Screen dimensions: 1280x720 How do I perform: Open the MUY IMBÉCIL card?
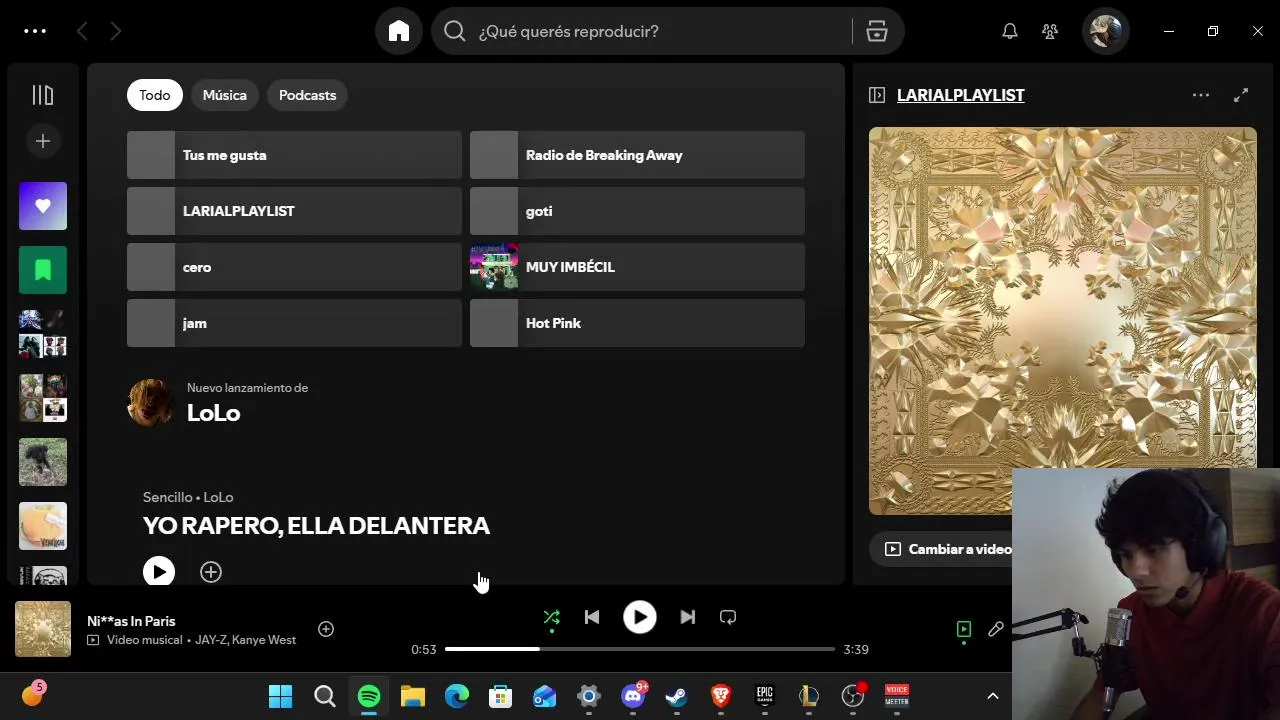coord(637,267)
